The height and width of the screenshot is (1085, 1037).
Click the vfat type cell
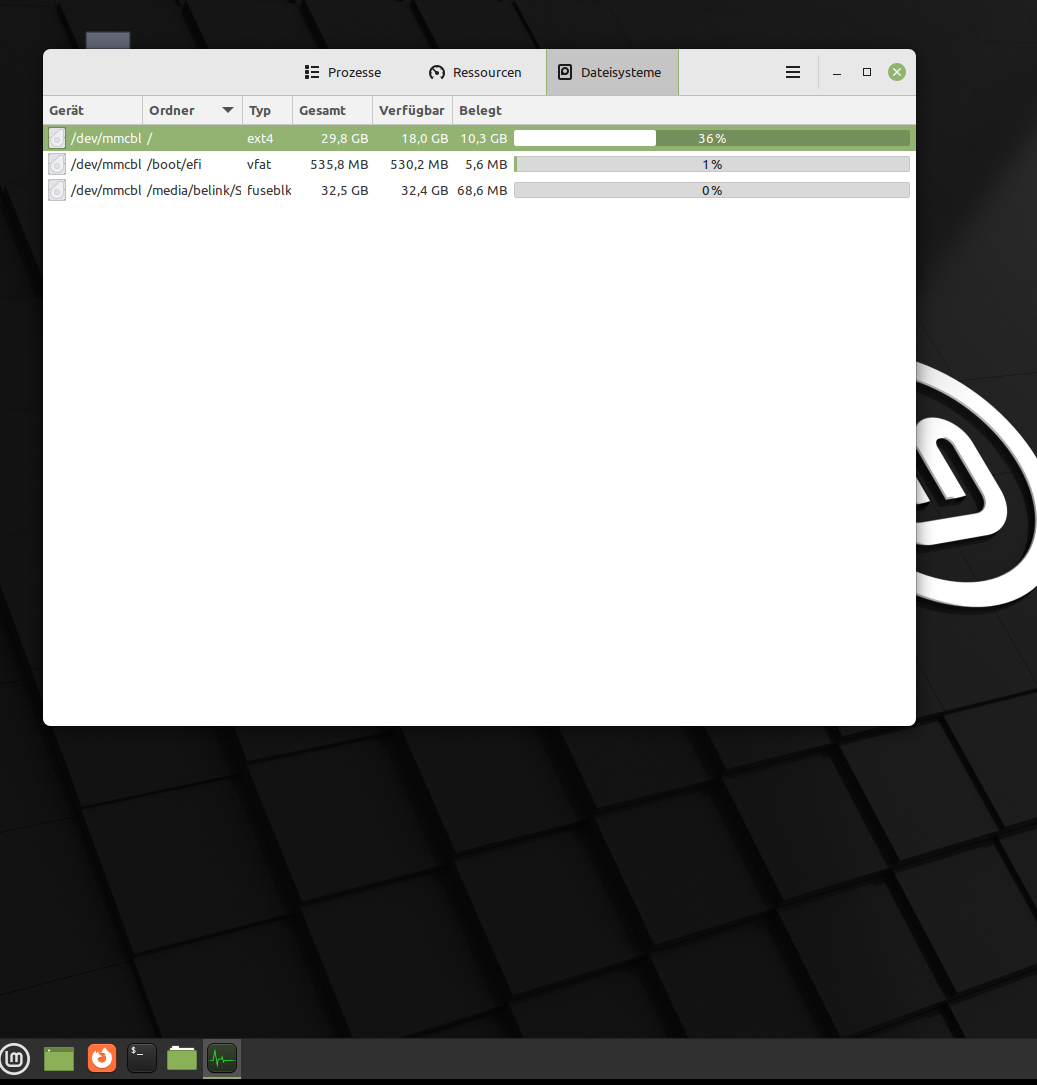pyautogui.click(x=259, y=165)
